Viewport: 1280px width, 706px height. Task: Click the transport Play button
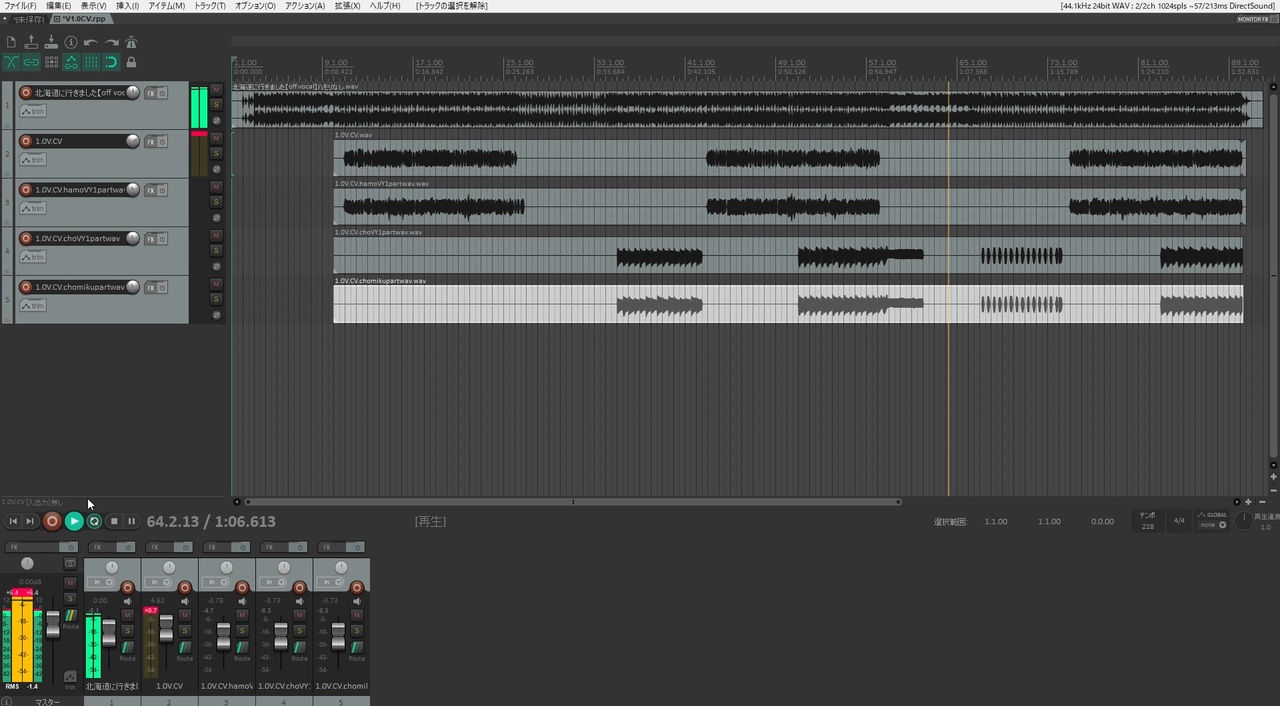pyautogui.click(x=74, y=521)
